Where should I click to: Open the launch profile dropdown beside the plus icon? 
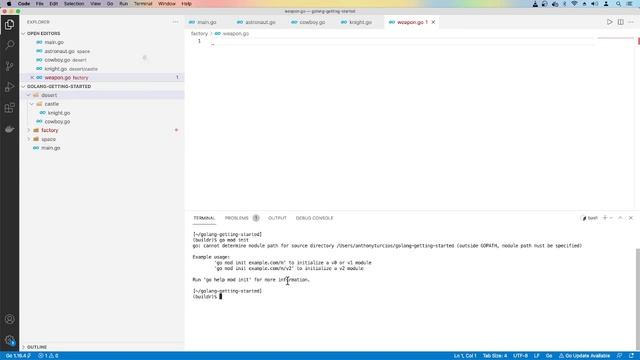click(611, 218)
